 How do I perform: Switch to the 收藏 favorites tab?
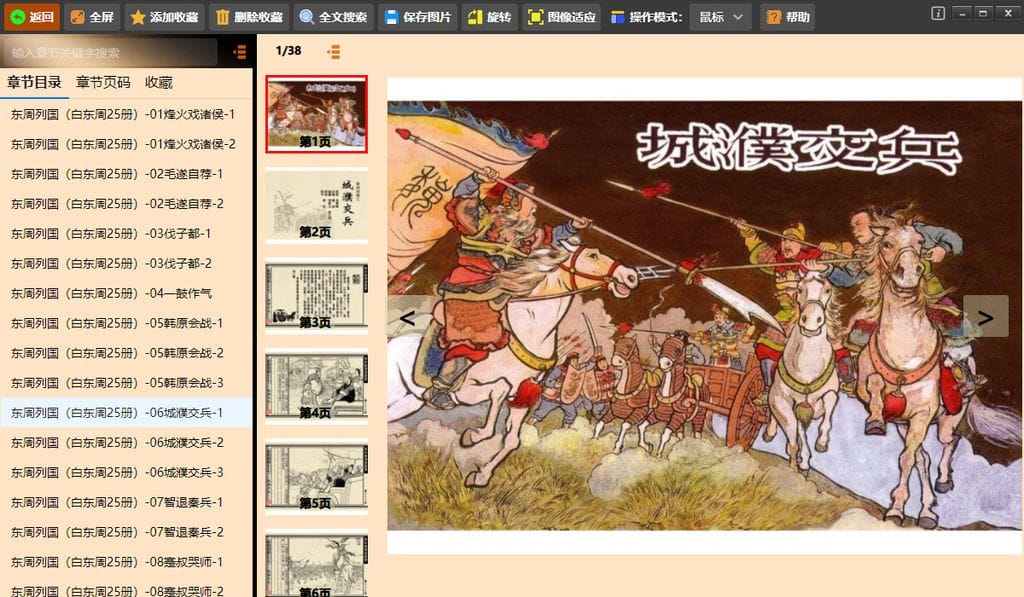click(x=159, y=83)
